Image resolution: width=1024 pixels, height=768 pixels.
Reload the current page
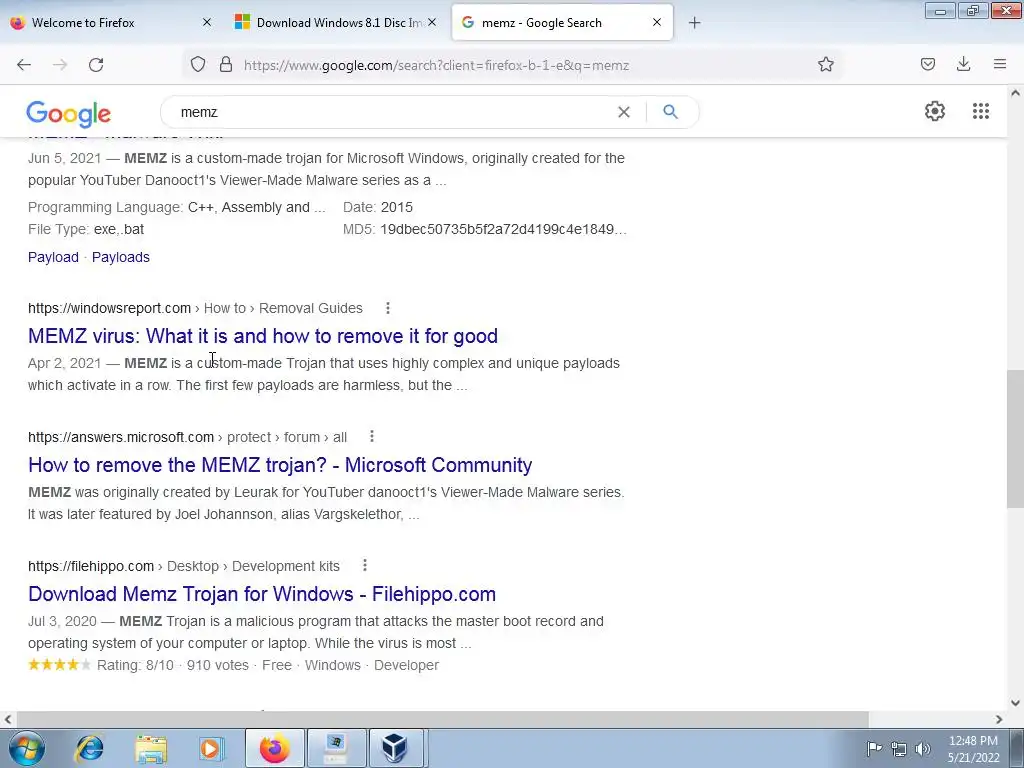pyautogui.click(x=96, y=65)
